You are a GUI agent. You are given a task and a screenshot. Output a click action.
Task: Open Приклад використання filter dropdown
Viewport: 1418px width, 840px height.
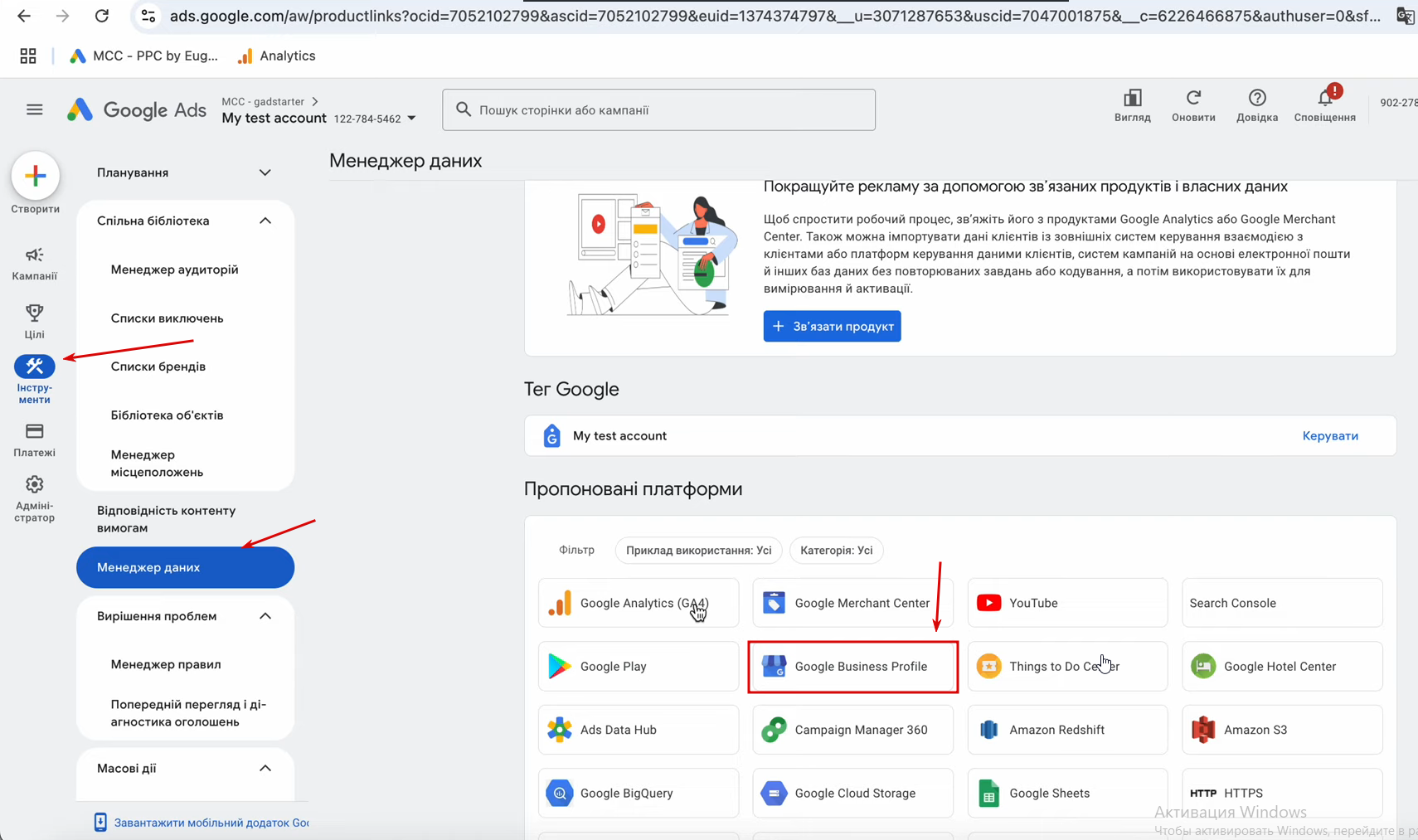click(698, 550)
